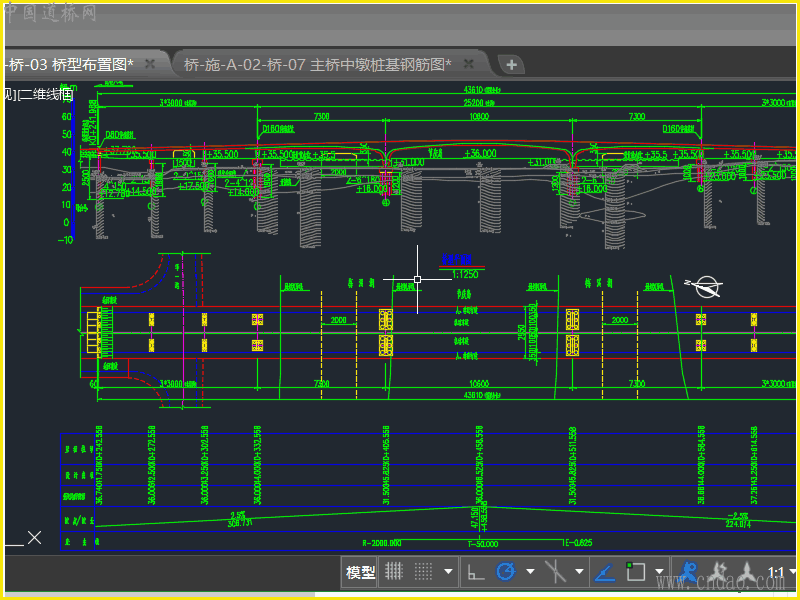Click the 2D object snap square icon

click(635, 572)
